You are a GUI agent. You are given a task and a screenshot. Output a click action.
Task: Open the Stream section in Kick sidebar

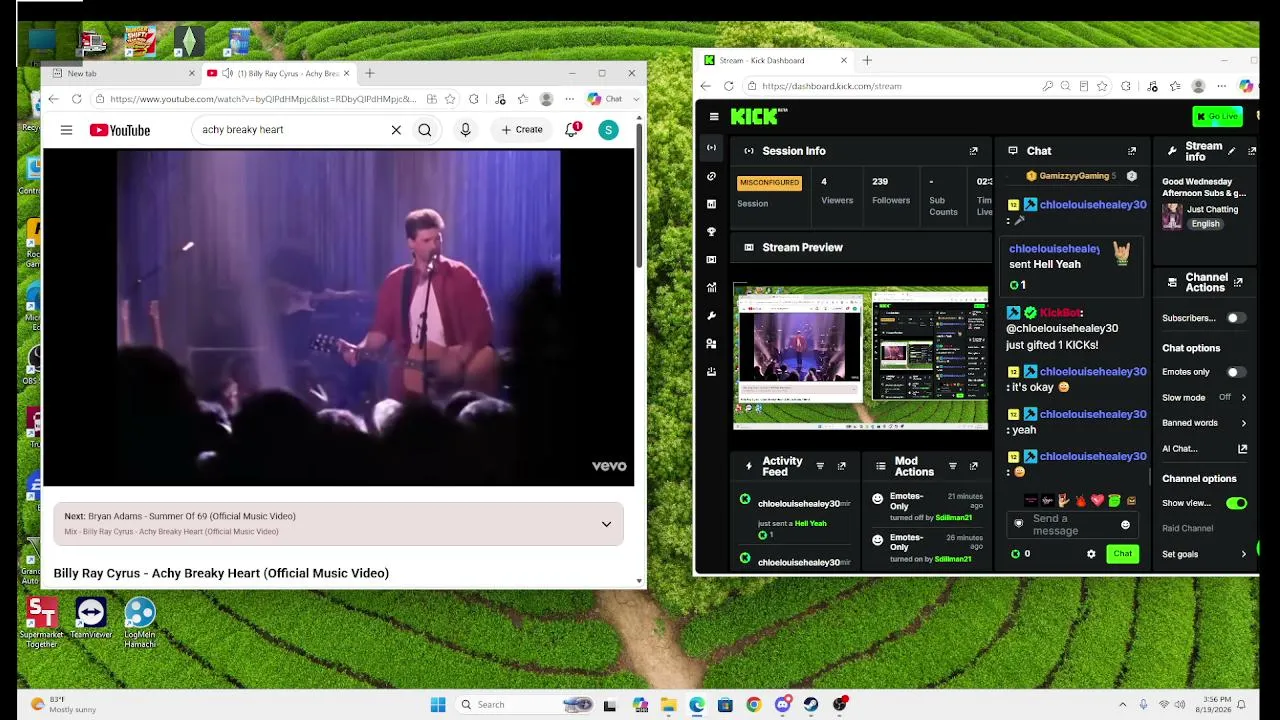coord(711,148)
